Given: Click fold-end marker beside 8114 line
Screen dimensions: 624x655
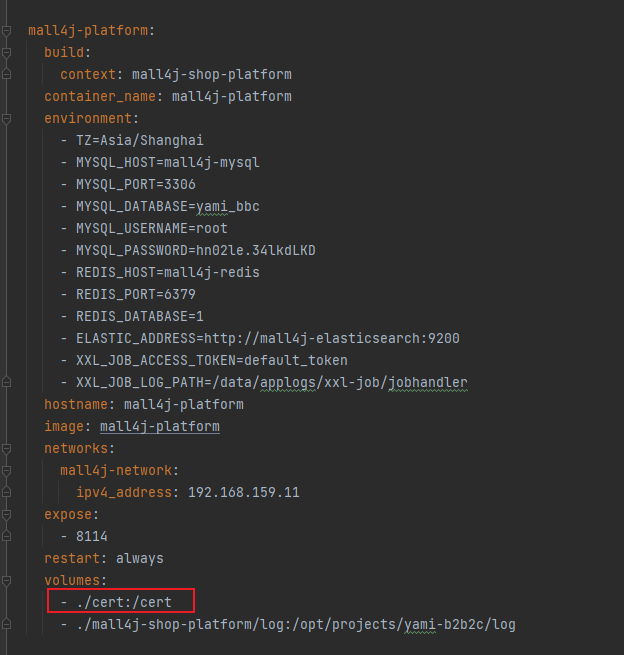Looking at the screenshot, I should 7,536.
